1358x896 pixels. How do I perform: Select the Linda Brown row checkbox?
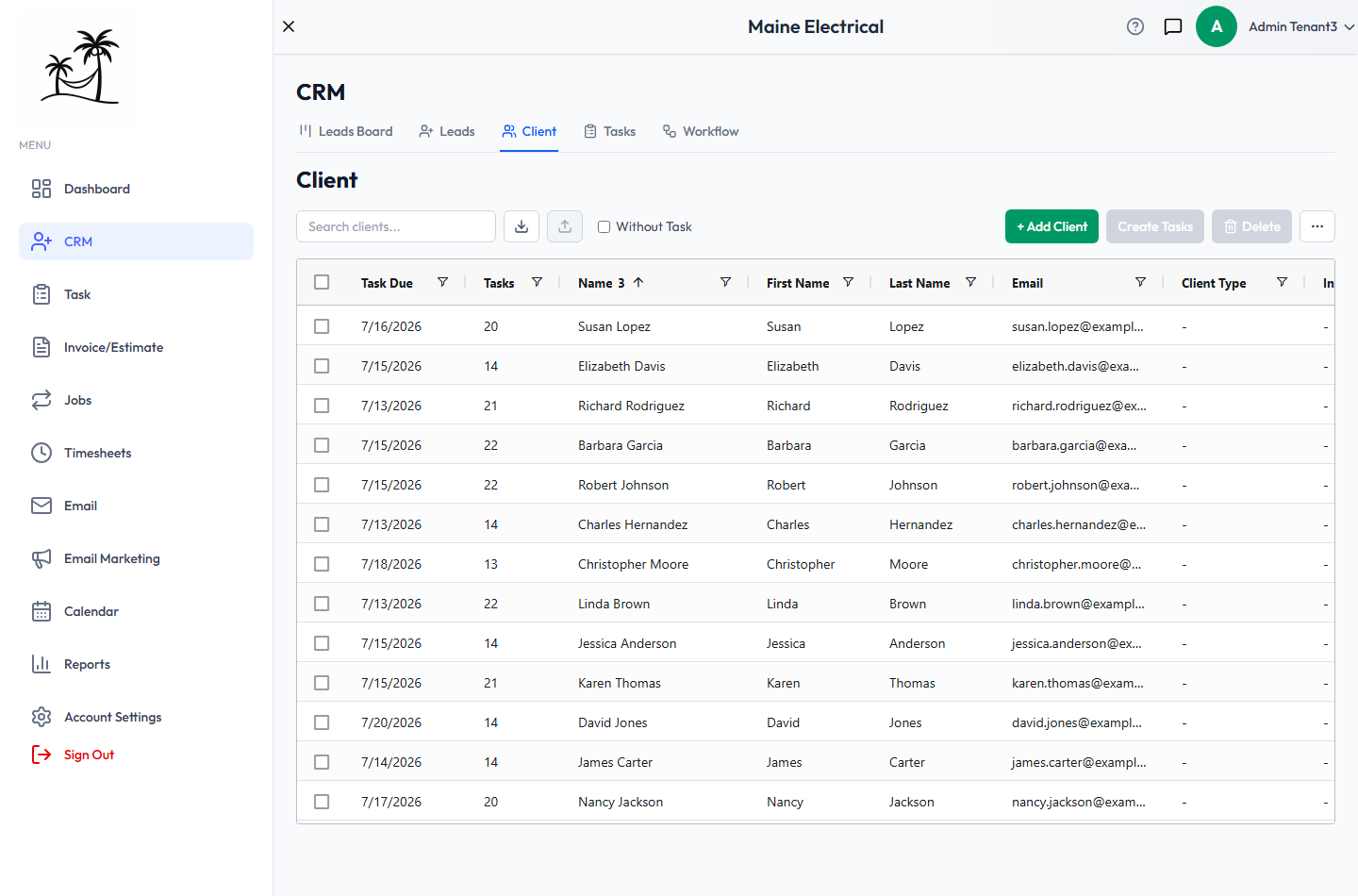pos(322,604)
